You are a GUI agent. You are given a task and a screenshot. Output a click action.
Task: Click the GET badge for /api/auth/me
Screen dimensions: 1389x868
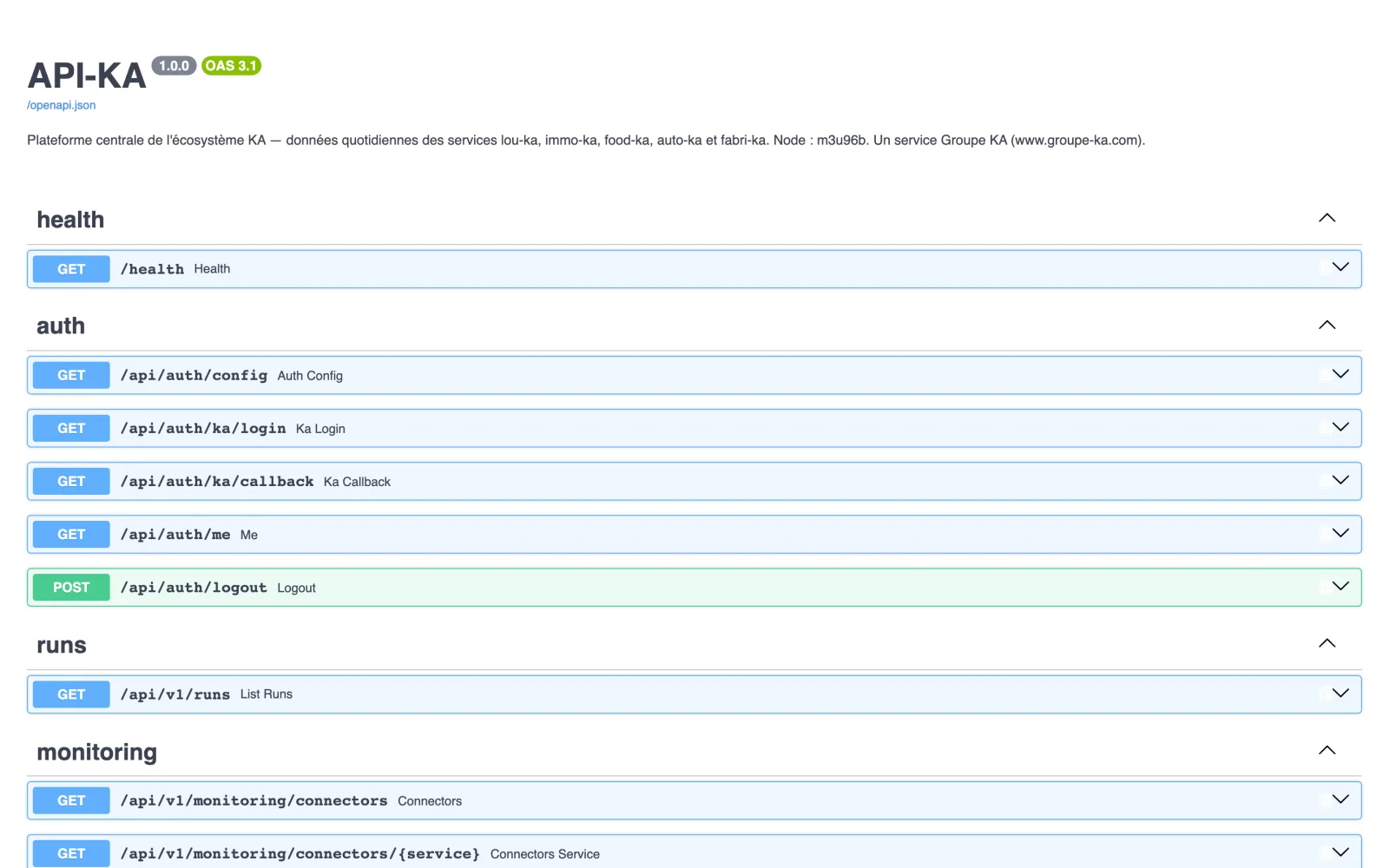point(71,534)
